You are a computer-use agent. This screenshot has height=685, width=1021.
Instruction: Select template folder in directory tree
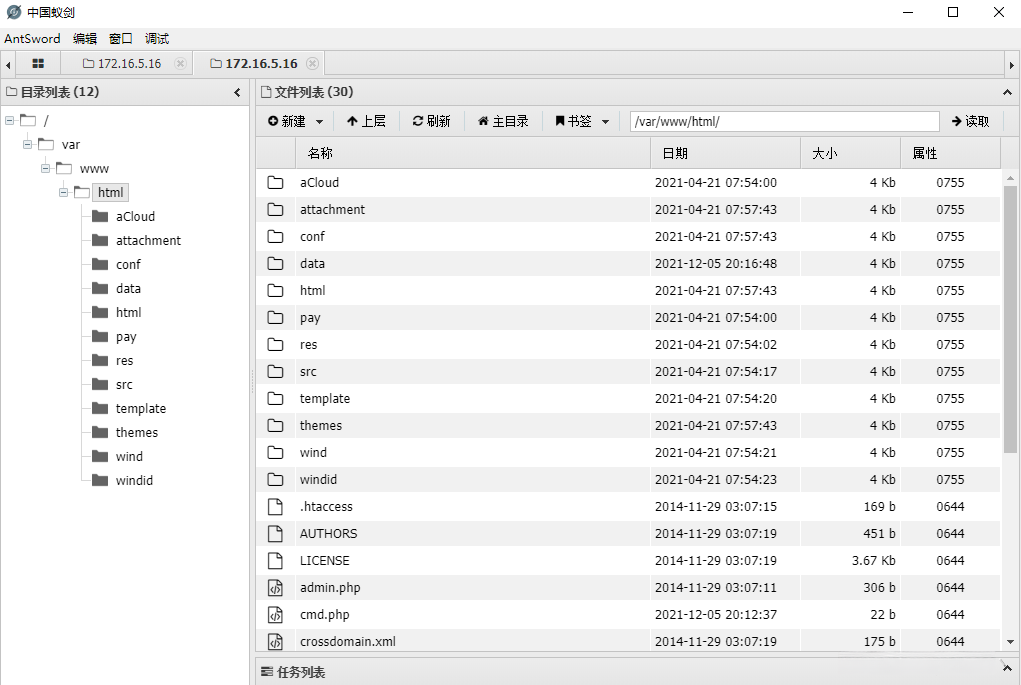coord(141,408)
